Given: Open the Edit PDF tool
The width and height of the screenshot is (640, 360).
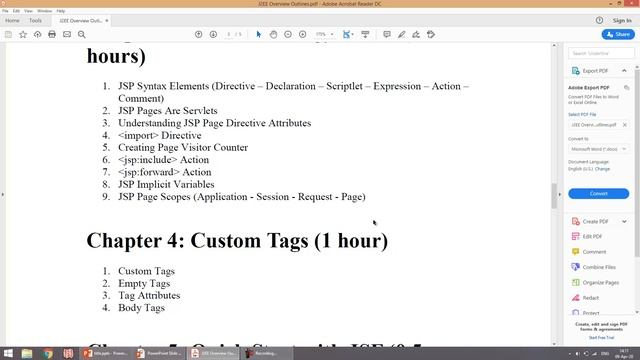Looking at the screenshot, I should tap(592, 236).
